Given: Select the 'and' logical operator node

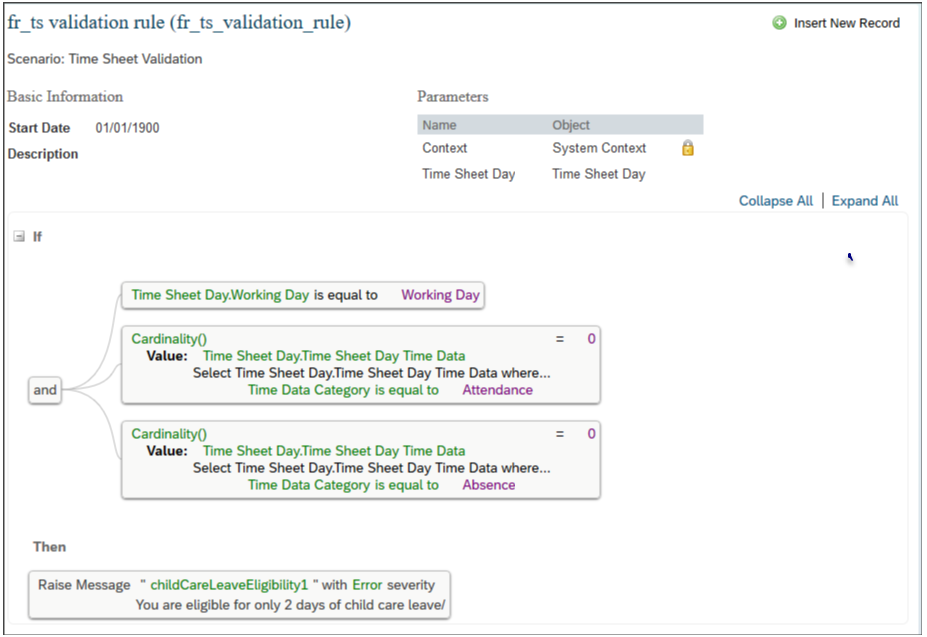Looking at the screenshot, I should click(x=45, y=390).
